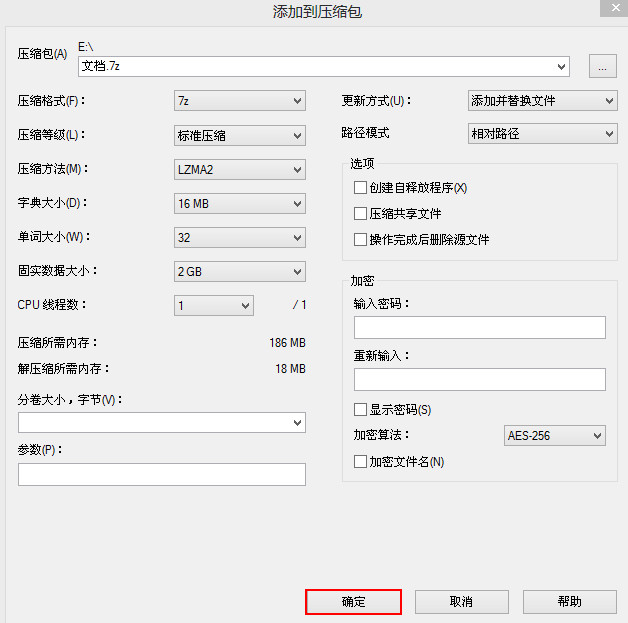Viewport: 628px width, 623px height.
Task: Open the 压缩方法 LZMA2 dropdown
Action: point(240,169)
